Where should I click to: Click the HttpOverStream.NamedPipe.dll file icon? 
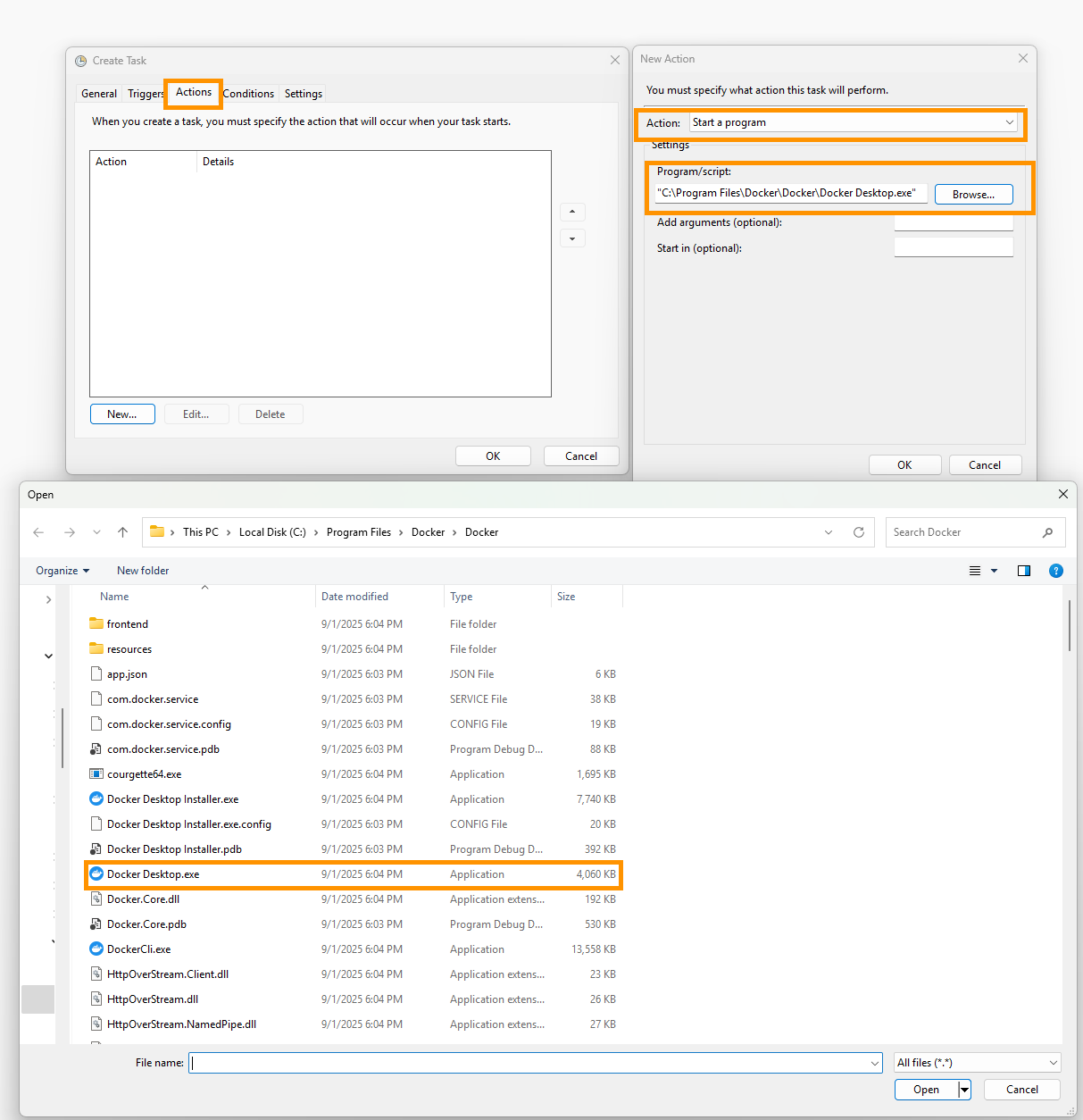pos(96,1024)
